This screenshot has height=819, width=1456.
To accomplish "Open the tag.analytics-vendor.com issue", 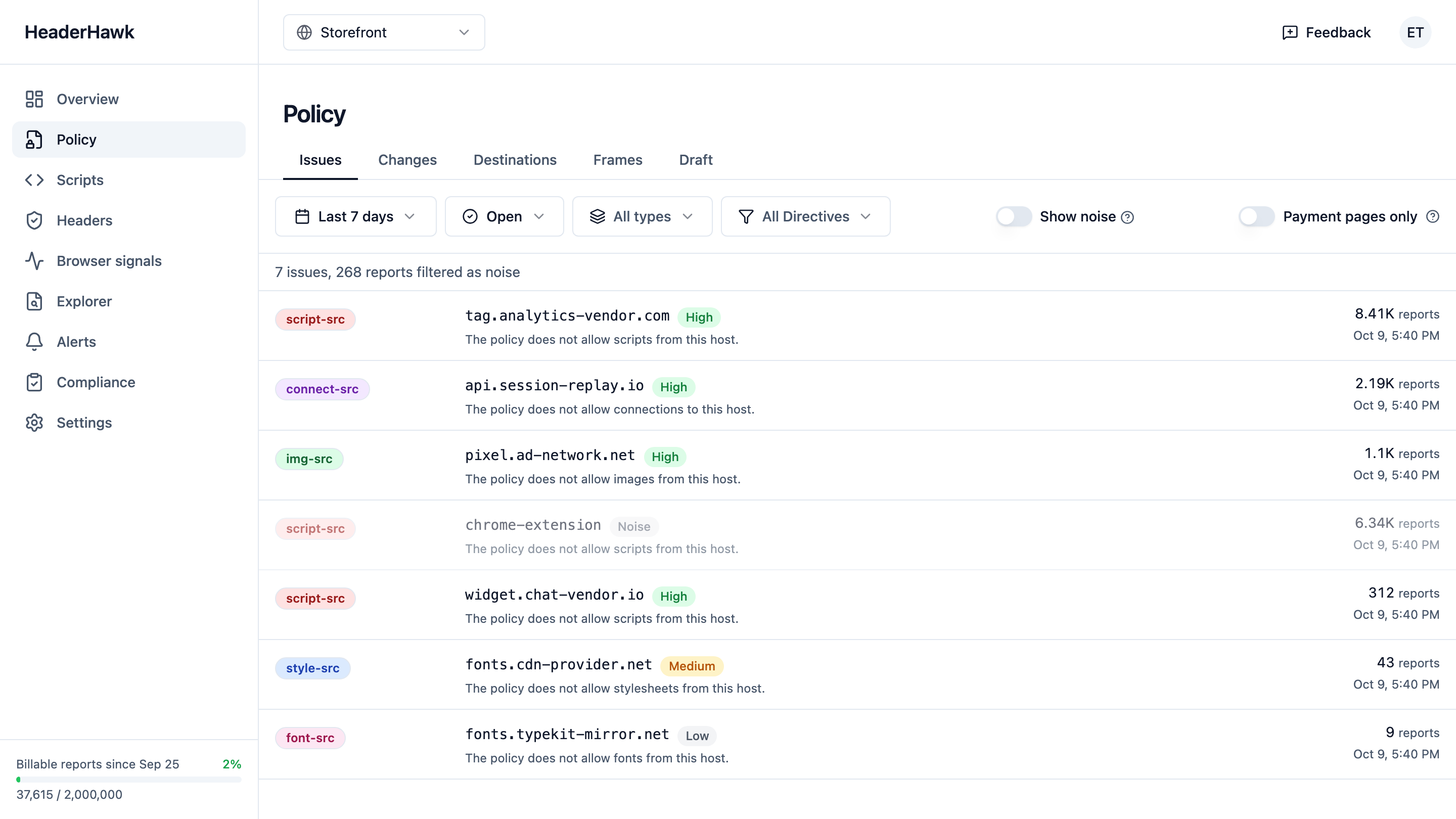I will pyautogui.click(x=857, y=326).
